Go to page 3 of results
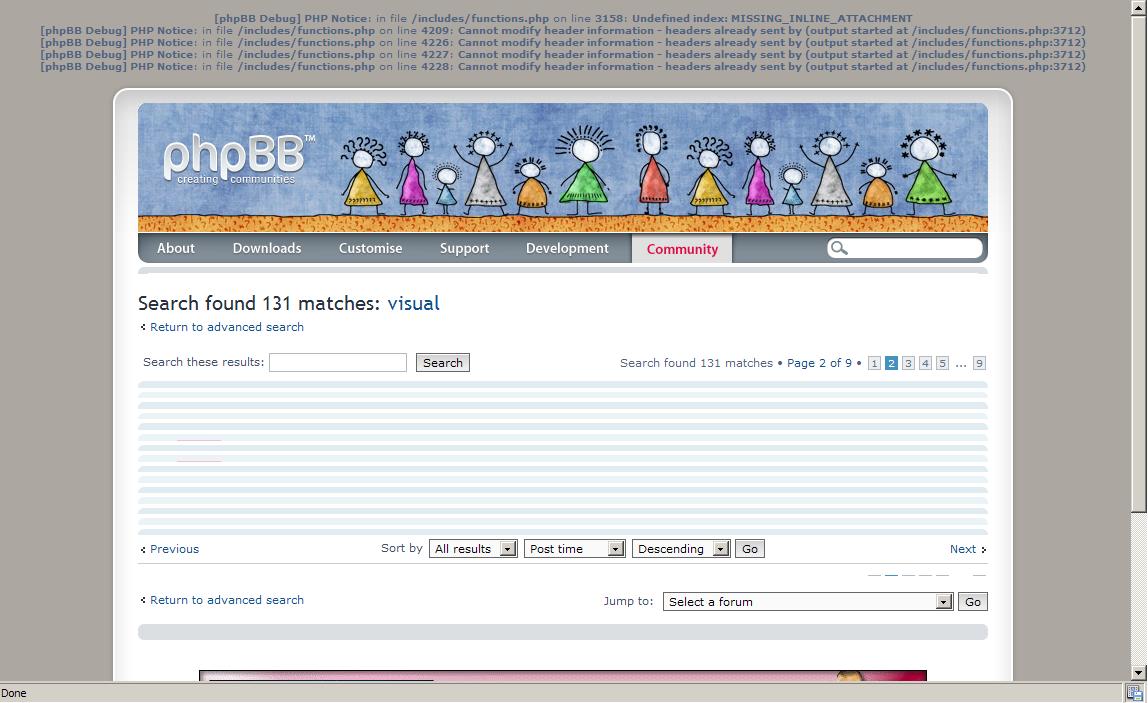The width and height of the screenshot is (1148, 703). point(908,363)
